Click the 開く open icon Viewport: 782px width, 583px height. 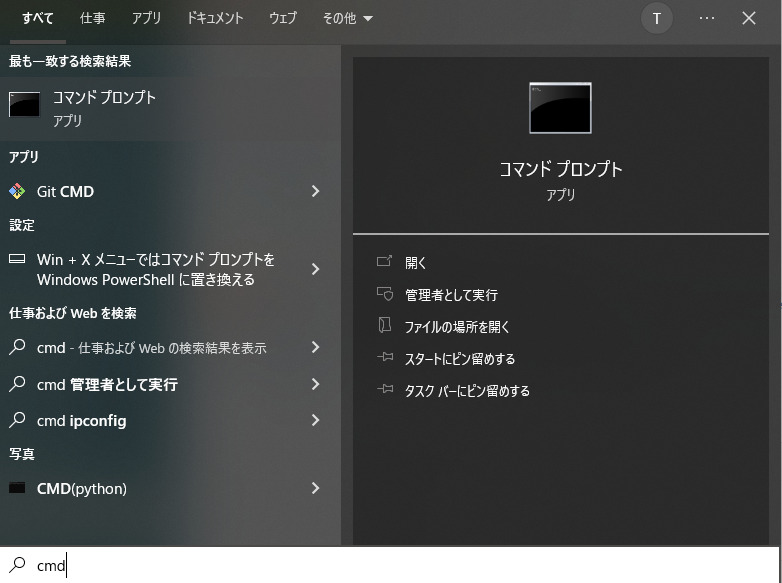(385, 261)
